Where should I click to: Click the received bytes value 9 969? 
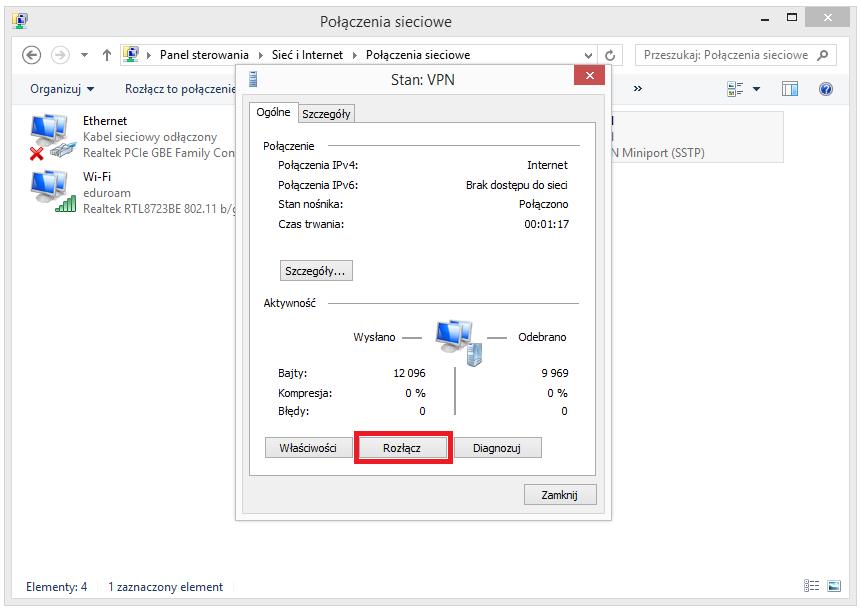click(555, 373)
